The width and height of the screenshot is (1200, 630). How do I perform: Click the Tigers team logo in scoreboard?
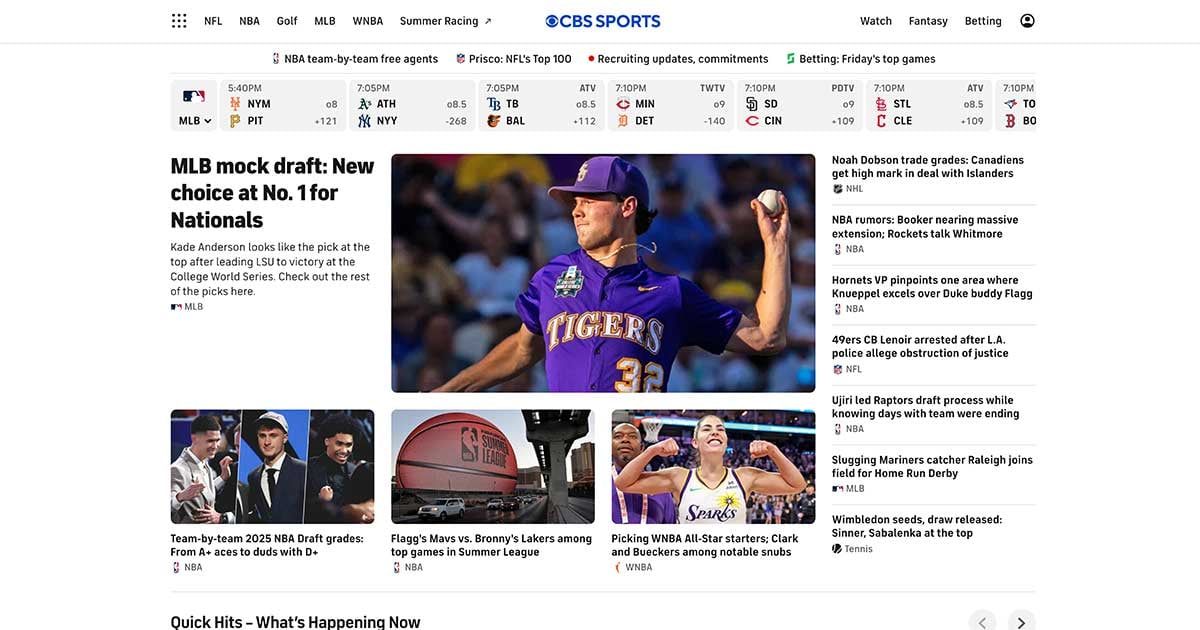tap(623, 121)
